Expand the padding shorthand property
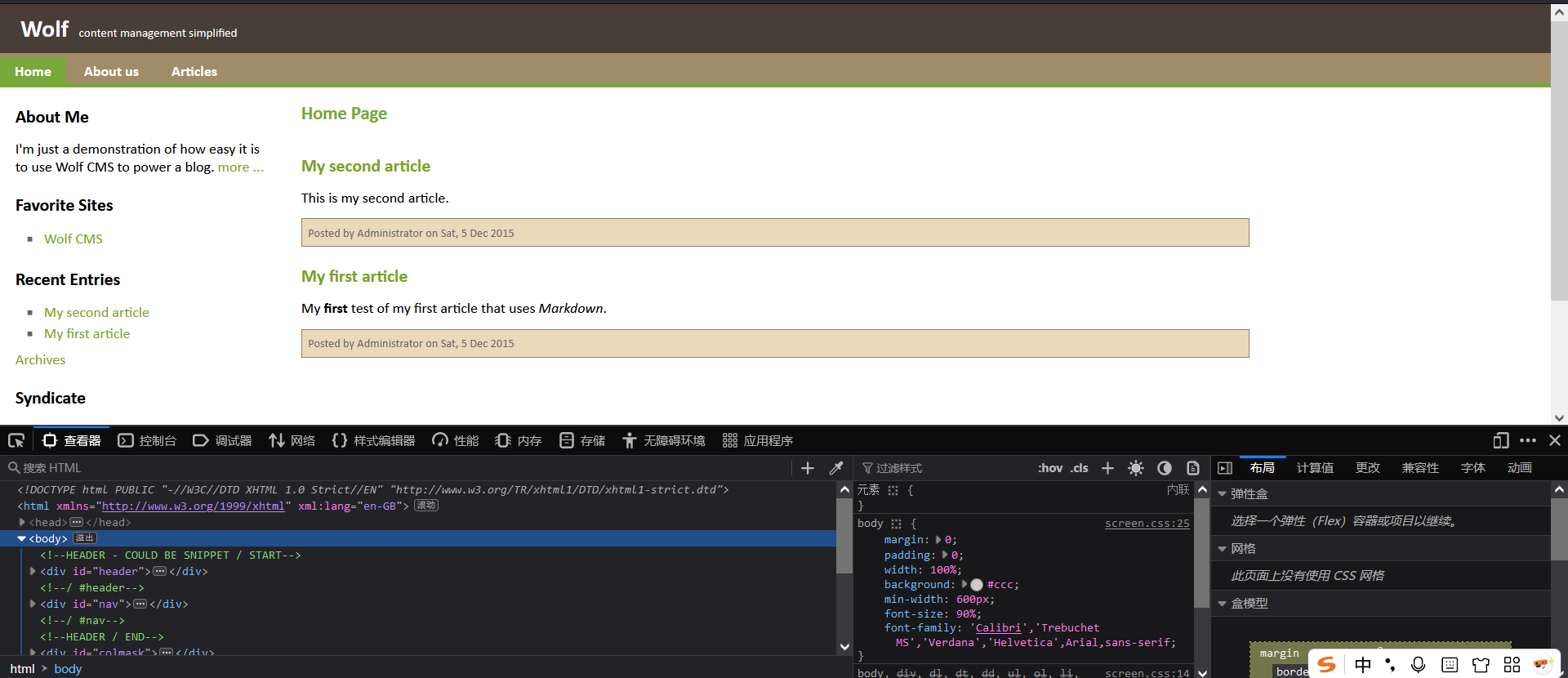The image size is (1568, 678). (945, 555)
